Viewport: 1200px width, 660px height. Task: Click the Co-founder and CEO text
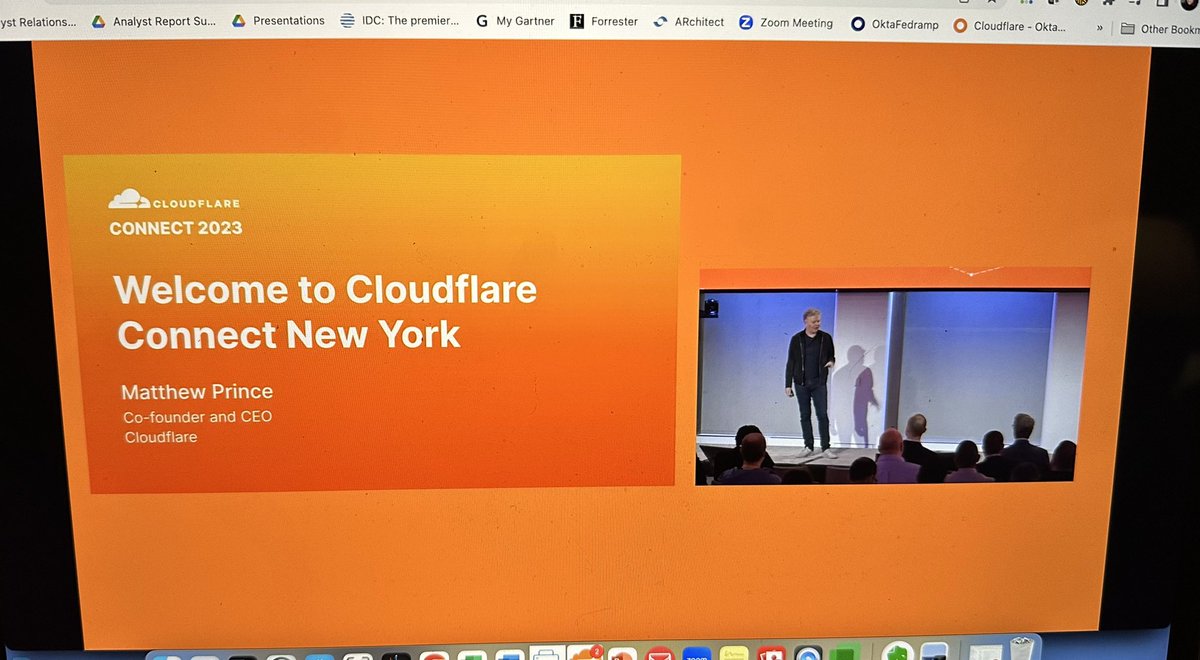click(x=197, y=417)
